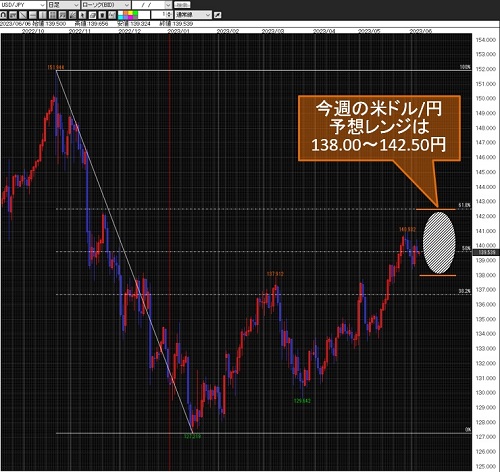The height and width of the screenshot is (472, 500).
Task: Open the USD/JPY currency pair dropdown
Action: click(x=23, y=5)
